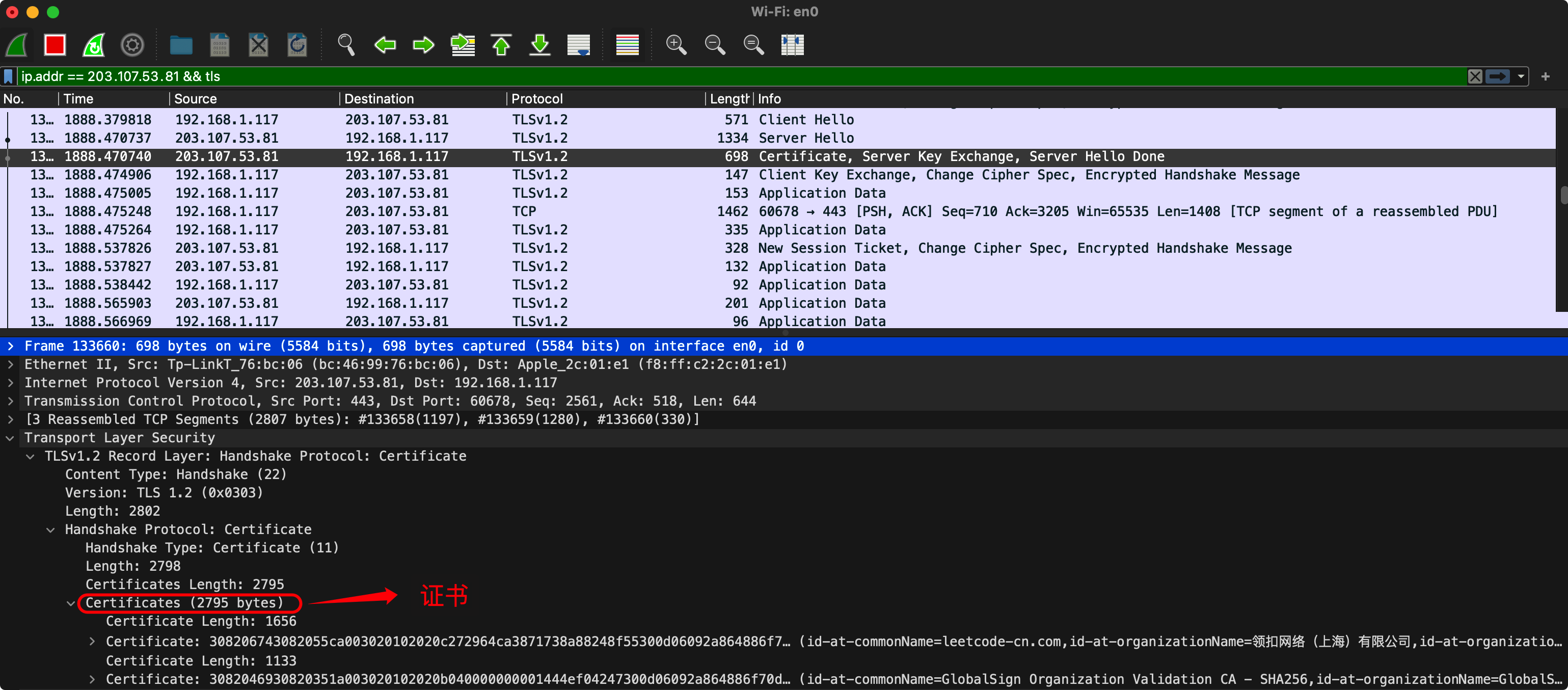Collapse the Transport Layer Security node
Image resolution: width=1568 pixels, height=690 pixels.
10,438
